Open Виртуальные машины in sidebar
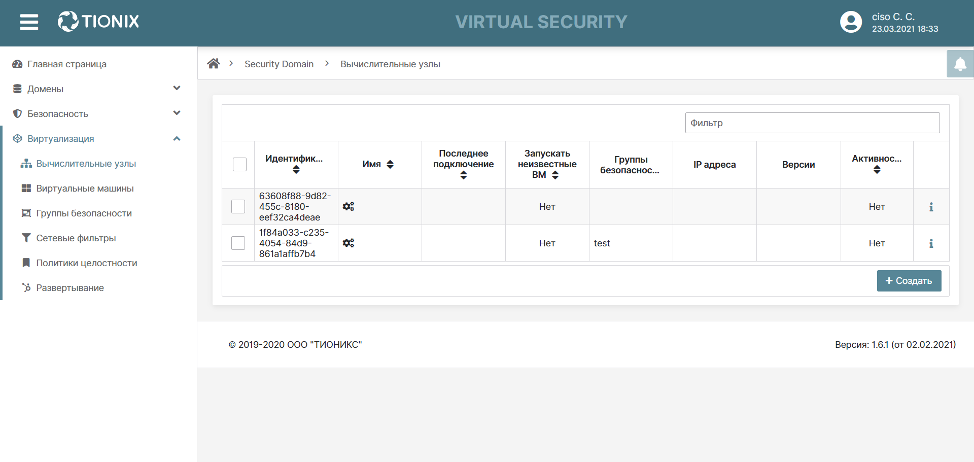The width and height of the screenshot is (974, 462). [84, 188]
